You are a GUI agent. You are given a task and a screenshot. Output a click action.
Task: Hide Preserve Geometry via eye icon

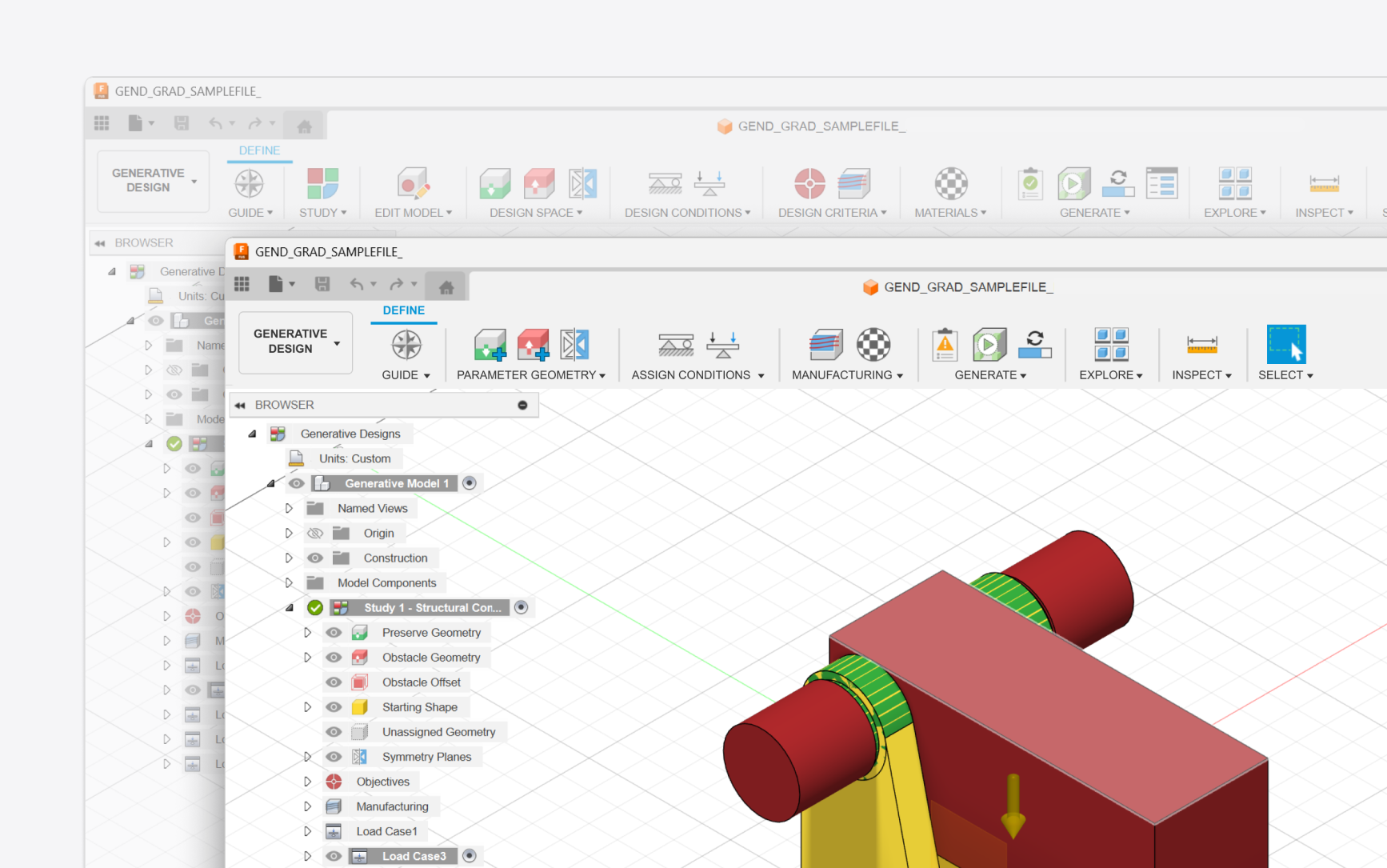tap(334, 632)
